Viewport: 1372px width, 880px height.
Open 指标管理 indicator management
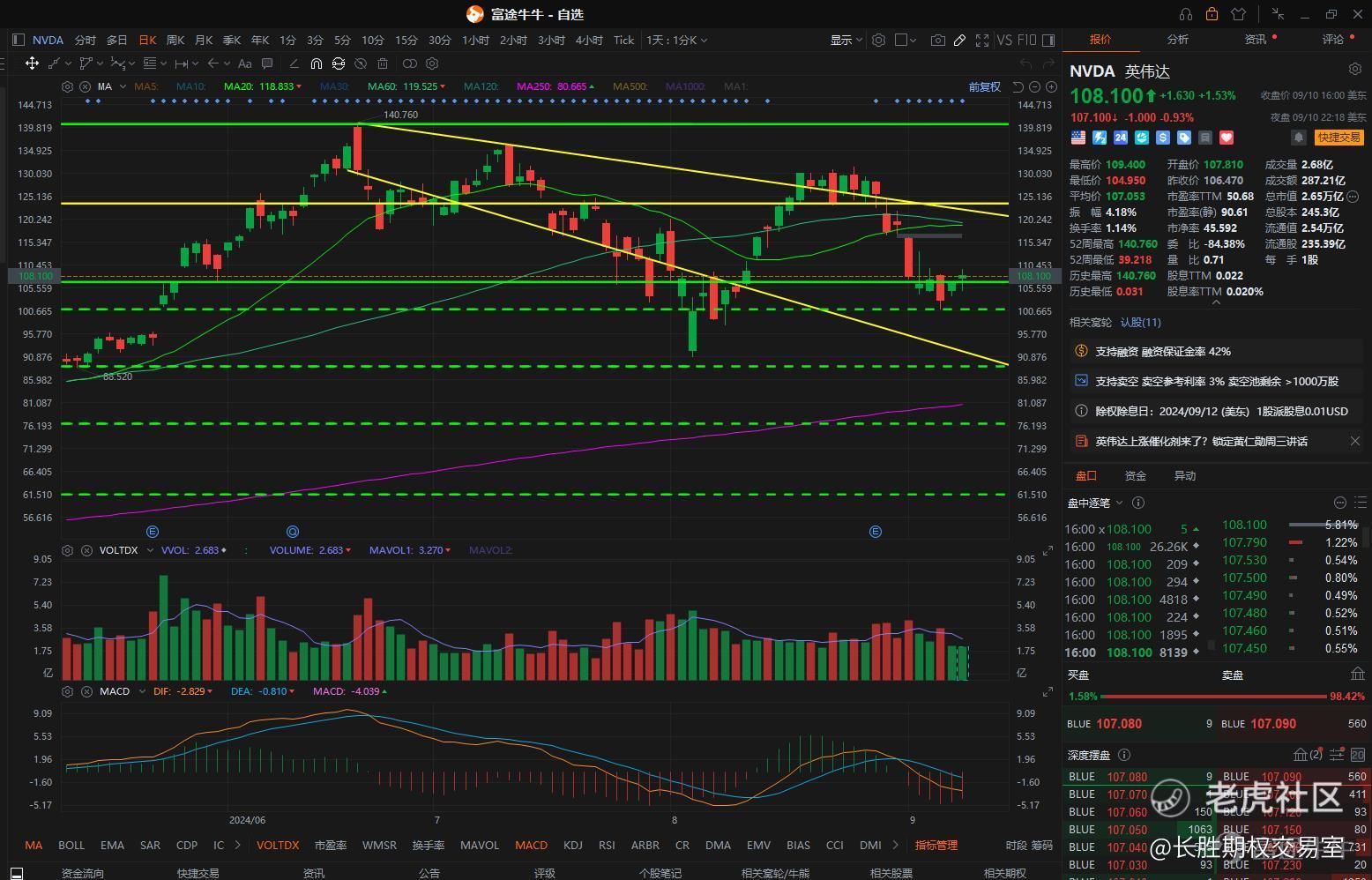[x=936, y=845]
